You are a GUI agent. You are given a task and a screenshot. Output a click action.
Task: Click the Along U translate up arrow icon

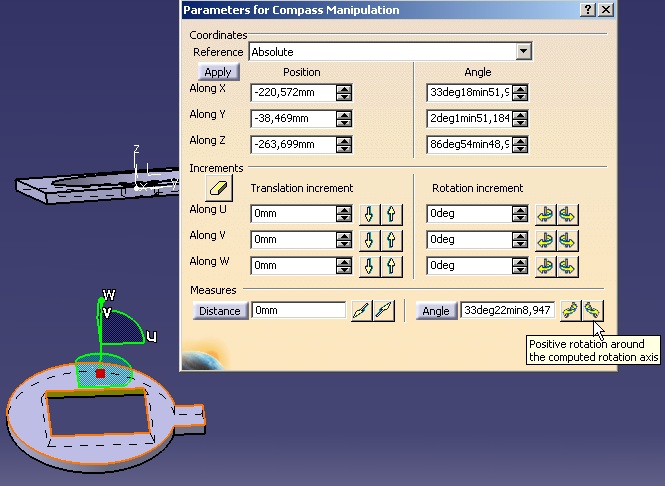(x=390, y=214)
